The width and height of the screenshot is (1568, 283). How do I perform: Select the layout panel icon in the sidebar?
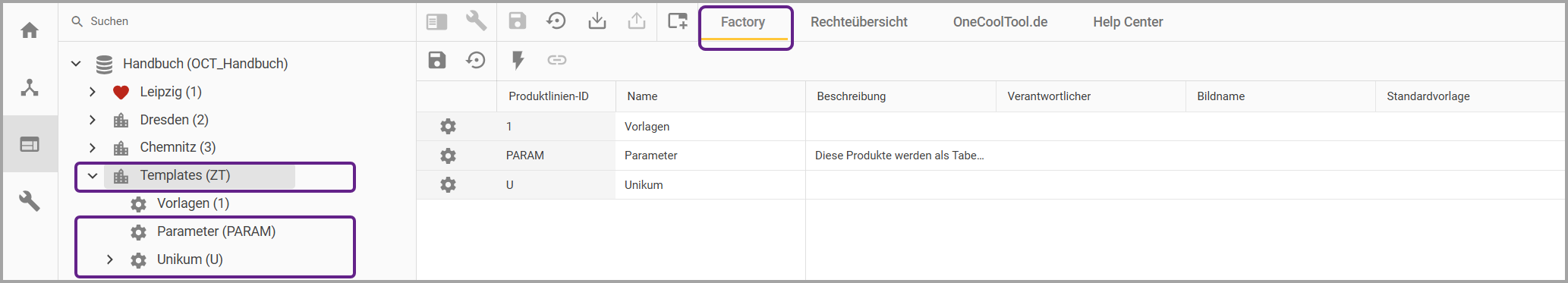click(30, 144)
